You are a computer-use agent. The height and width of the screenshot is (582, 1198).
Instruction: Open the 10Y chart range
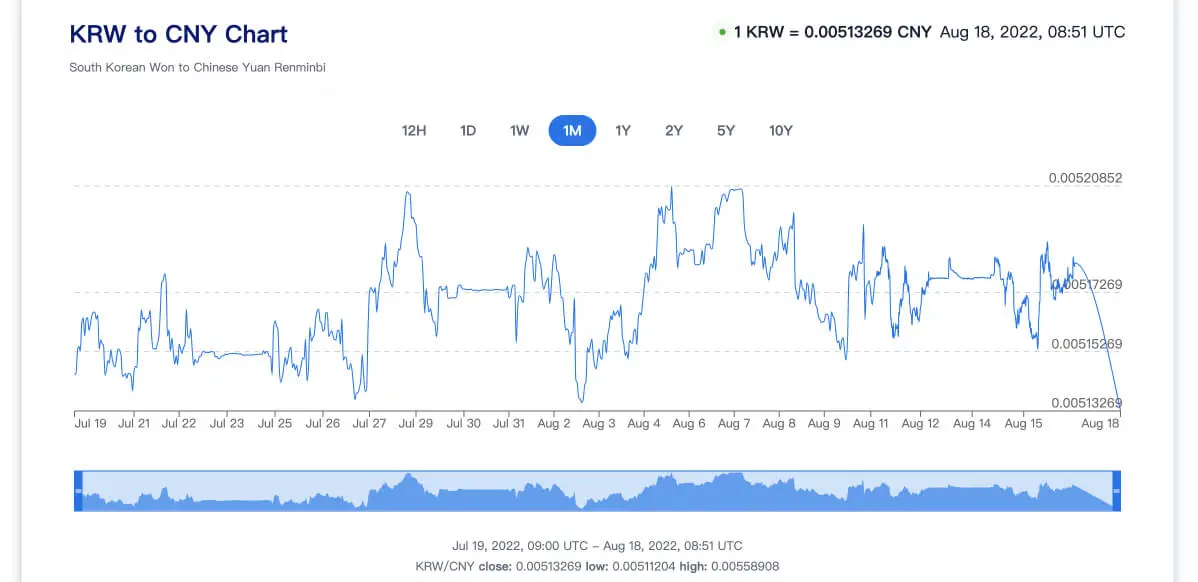pos(780,131)
